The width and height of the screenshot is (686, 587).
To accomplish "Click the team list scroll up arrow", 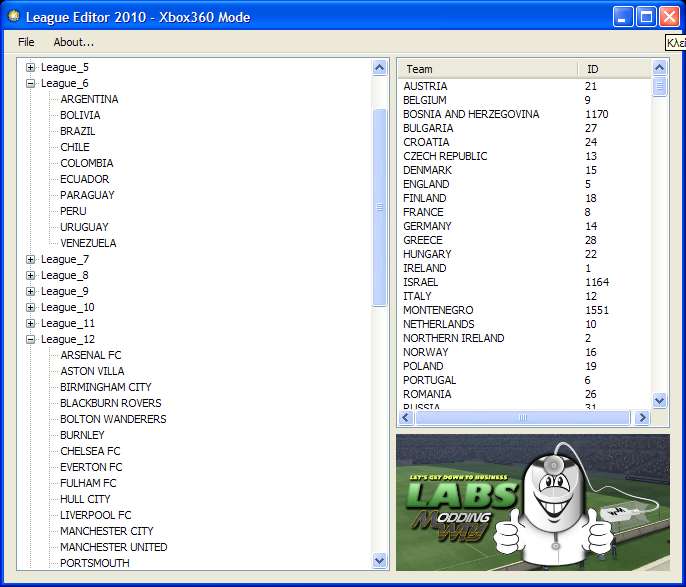I will [x=659, y=68].
